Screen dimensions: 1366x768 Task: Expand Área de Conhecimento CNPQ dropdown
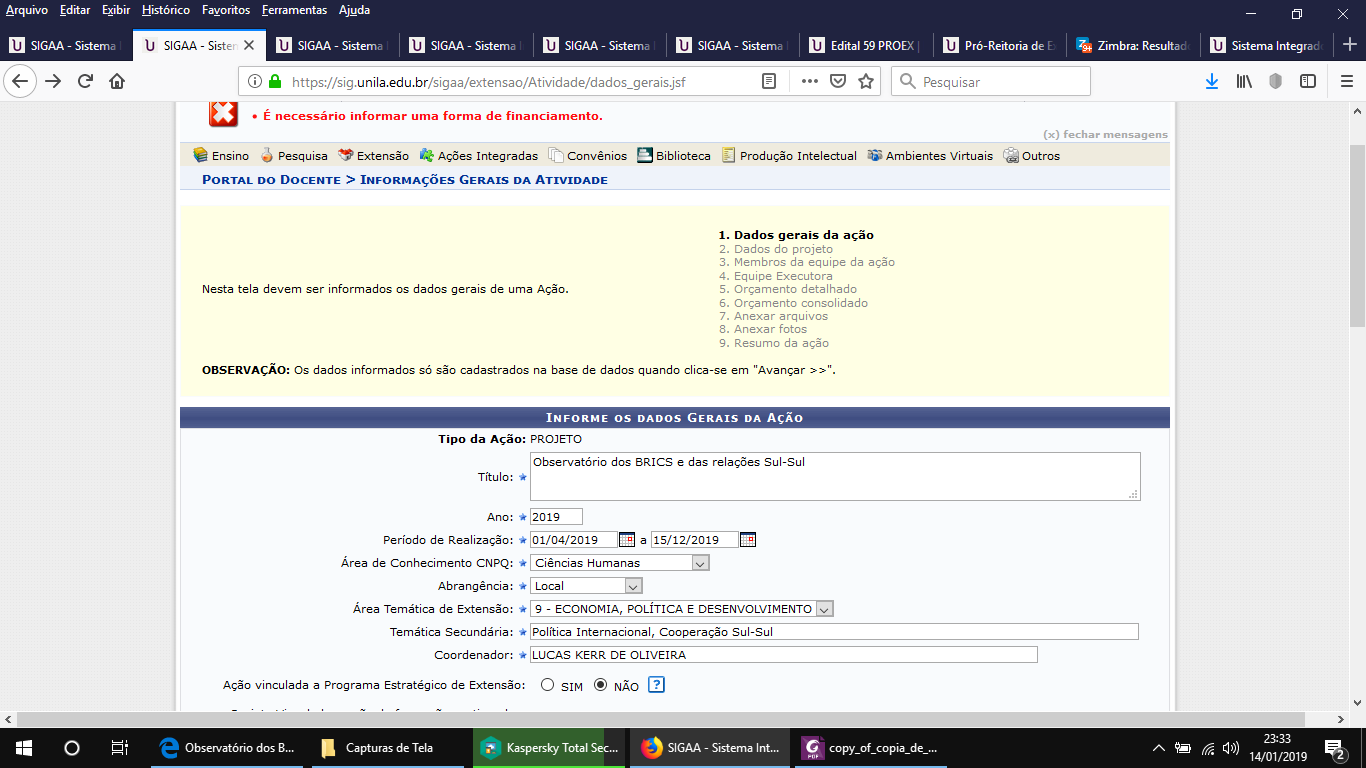(700, 563)
